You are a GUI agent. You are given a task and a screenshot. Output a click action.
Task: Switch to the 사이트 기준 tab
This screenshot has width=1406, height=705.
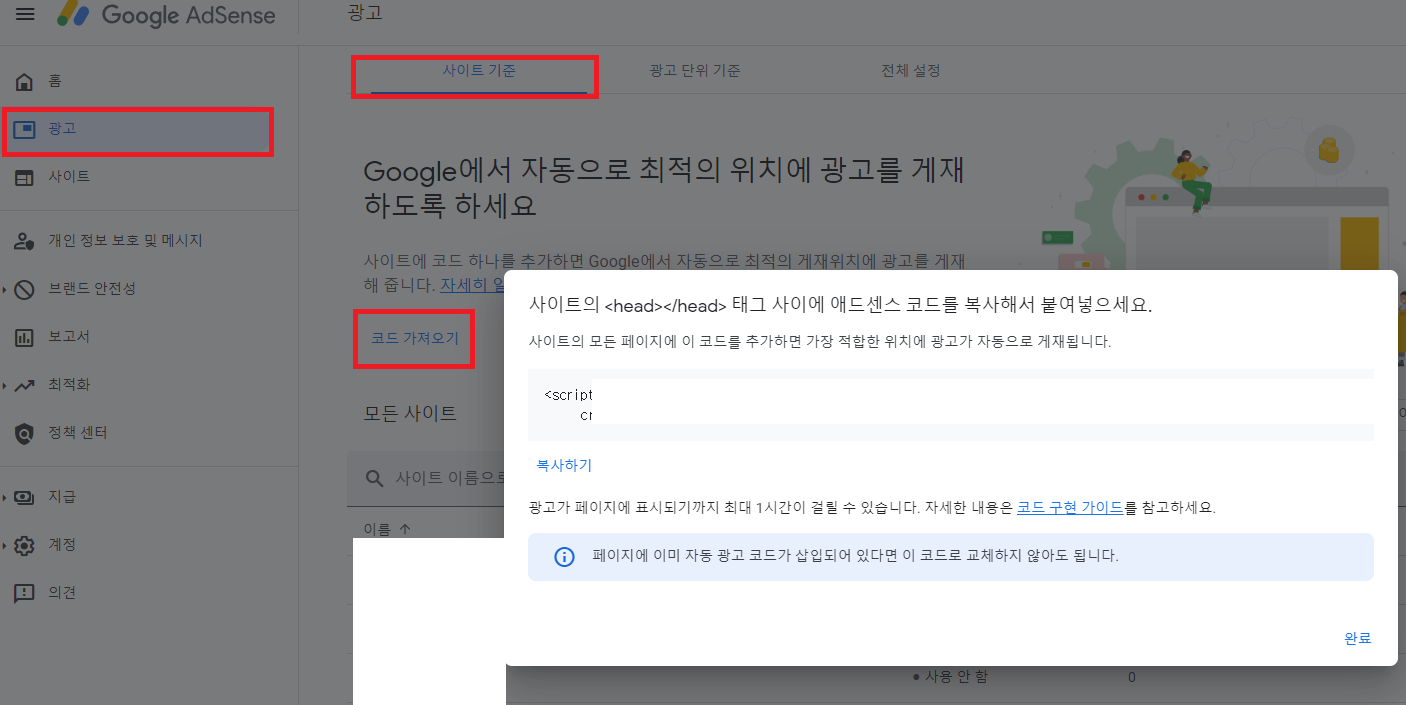pyautogui.click(x=479, y=71)
